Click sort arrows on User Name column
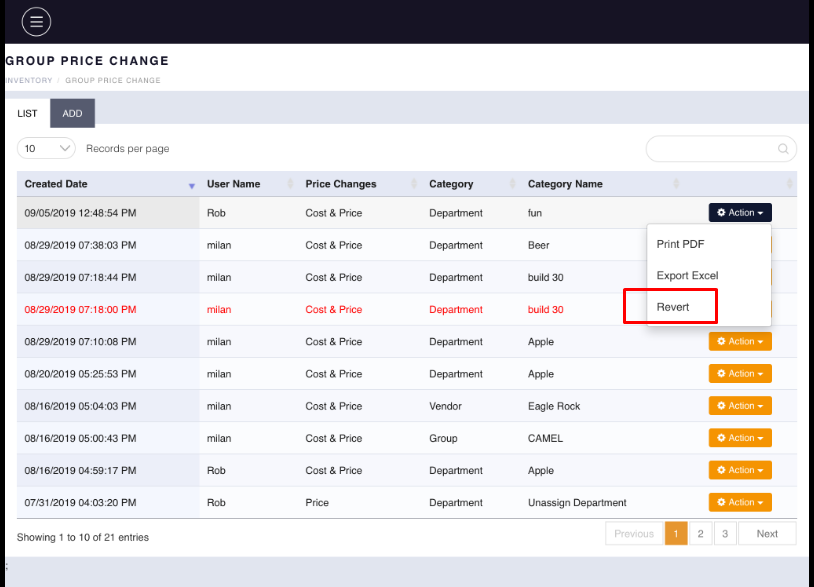814x587 pixels. (x=290, y=185)
